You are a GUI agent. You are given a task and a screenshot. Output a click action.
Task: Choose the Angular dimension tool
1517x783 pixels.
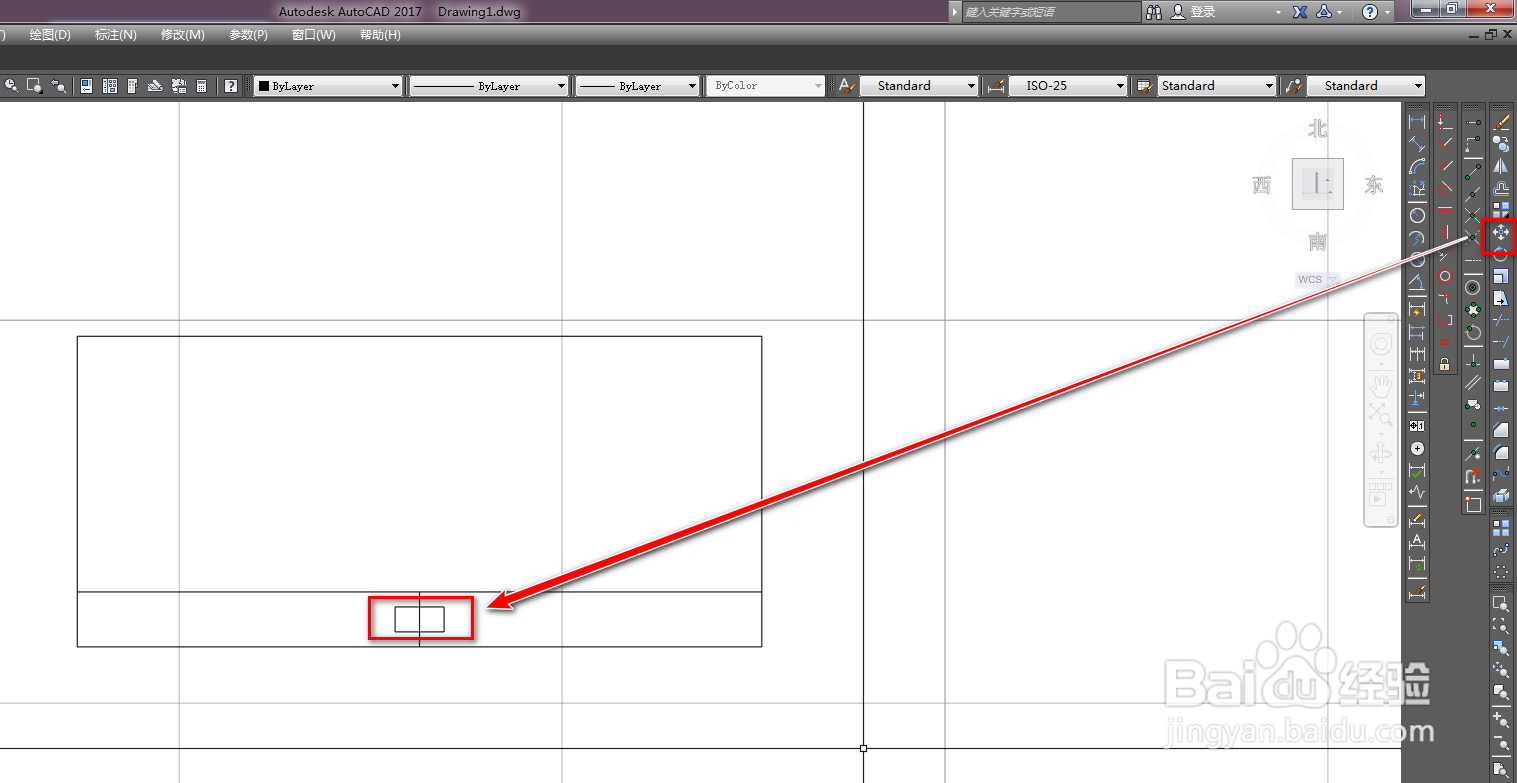click(x=1417, y=282)
